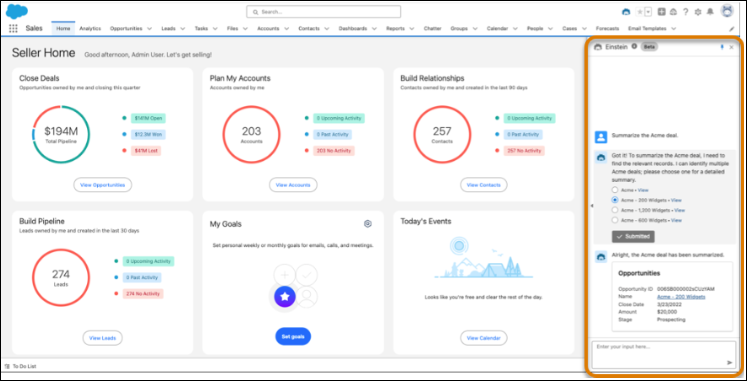The width and height of the screenshot is (747, 381).
Task: Click the View Contacts button
Action: pos(484,185)
